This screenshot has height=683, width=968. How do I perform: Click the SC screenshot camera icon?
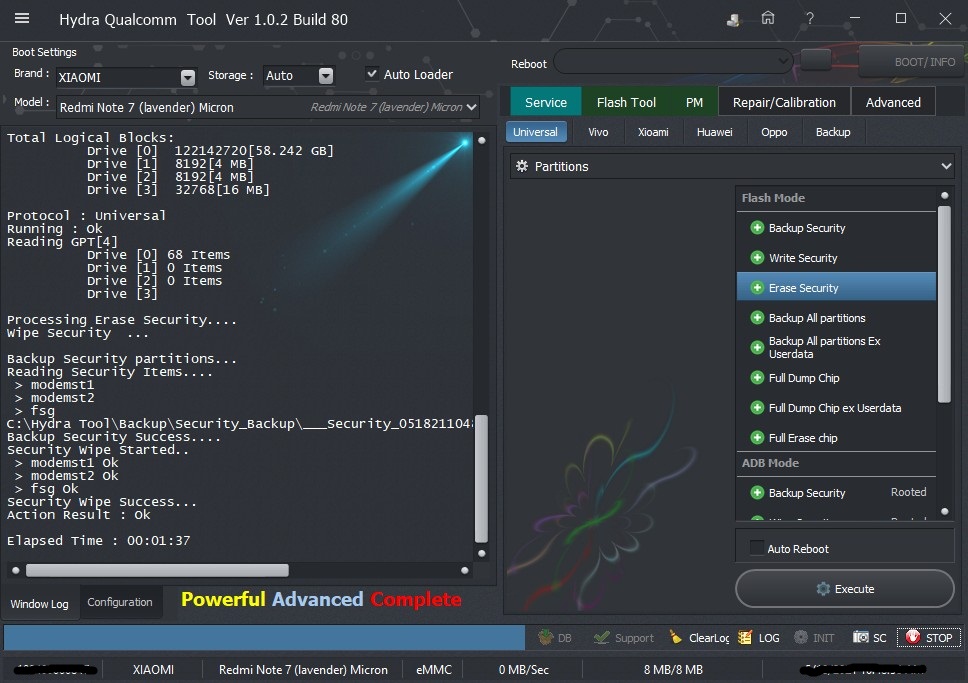tap(861, 637)
